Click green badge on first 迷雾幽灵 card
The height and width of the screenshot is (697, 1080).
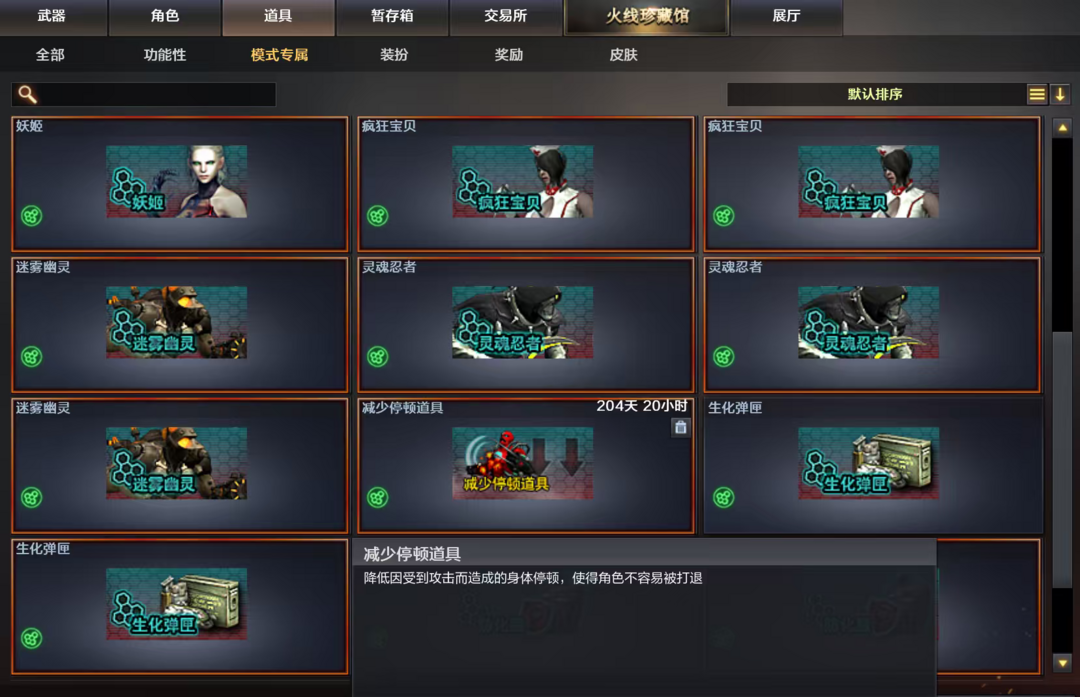click(32, 357)
